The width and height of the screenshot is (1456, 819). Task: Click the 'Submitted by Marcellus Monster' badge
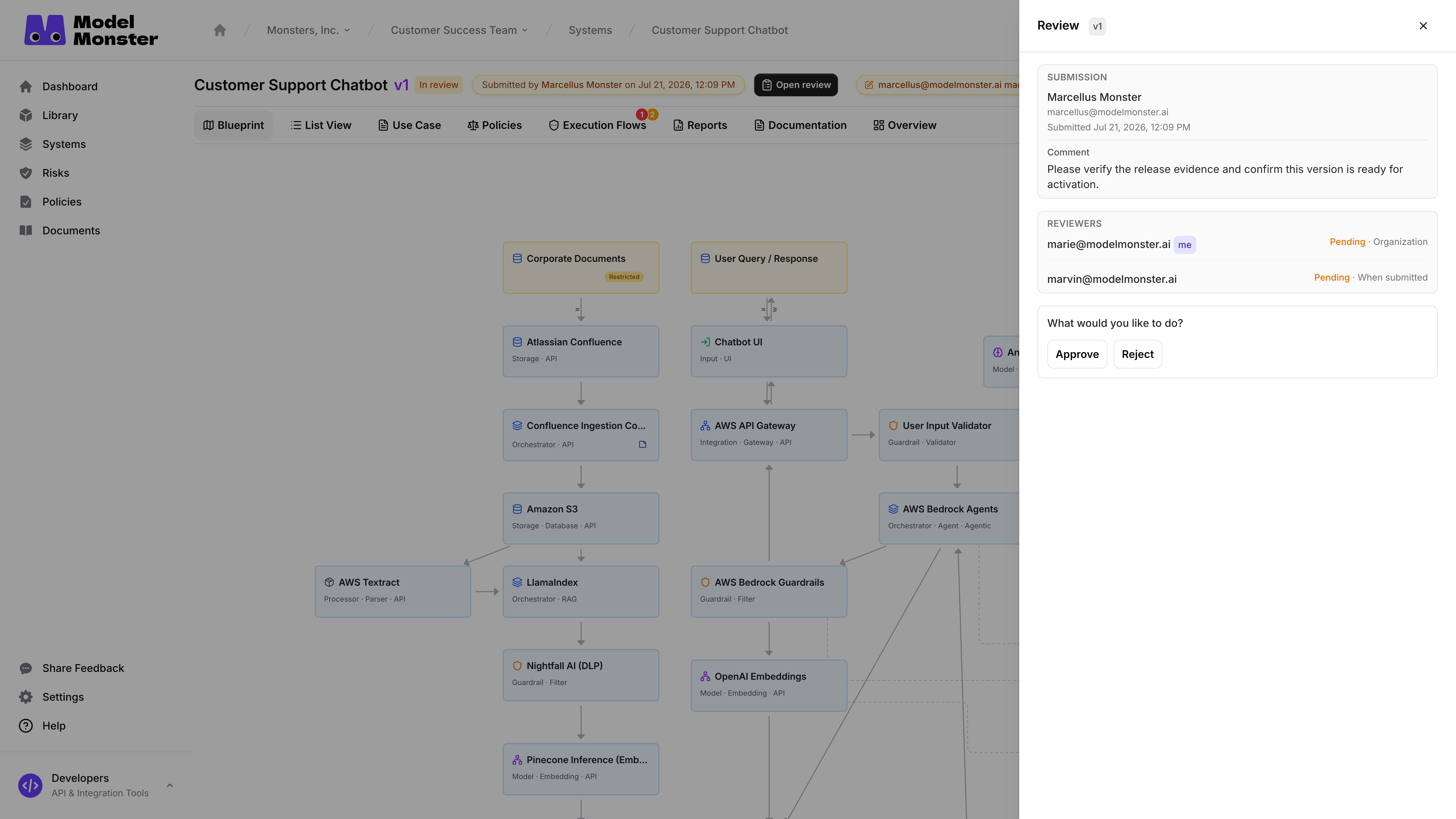608,85
